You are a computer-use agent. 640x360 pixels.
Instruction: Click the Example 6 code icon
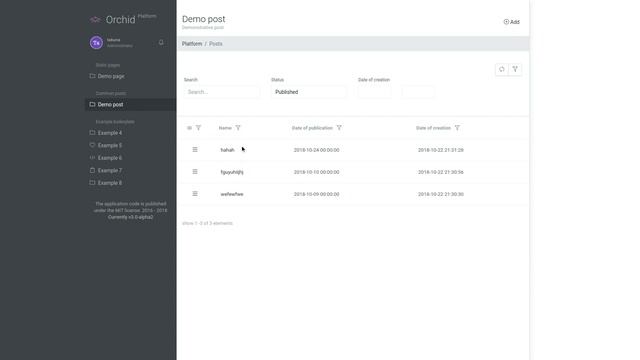coord(92,158)
